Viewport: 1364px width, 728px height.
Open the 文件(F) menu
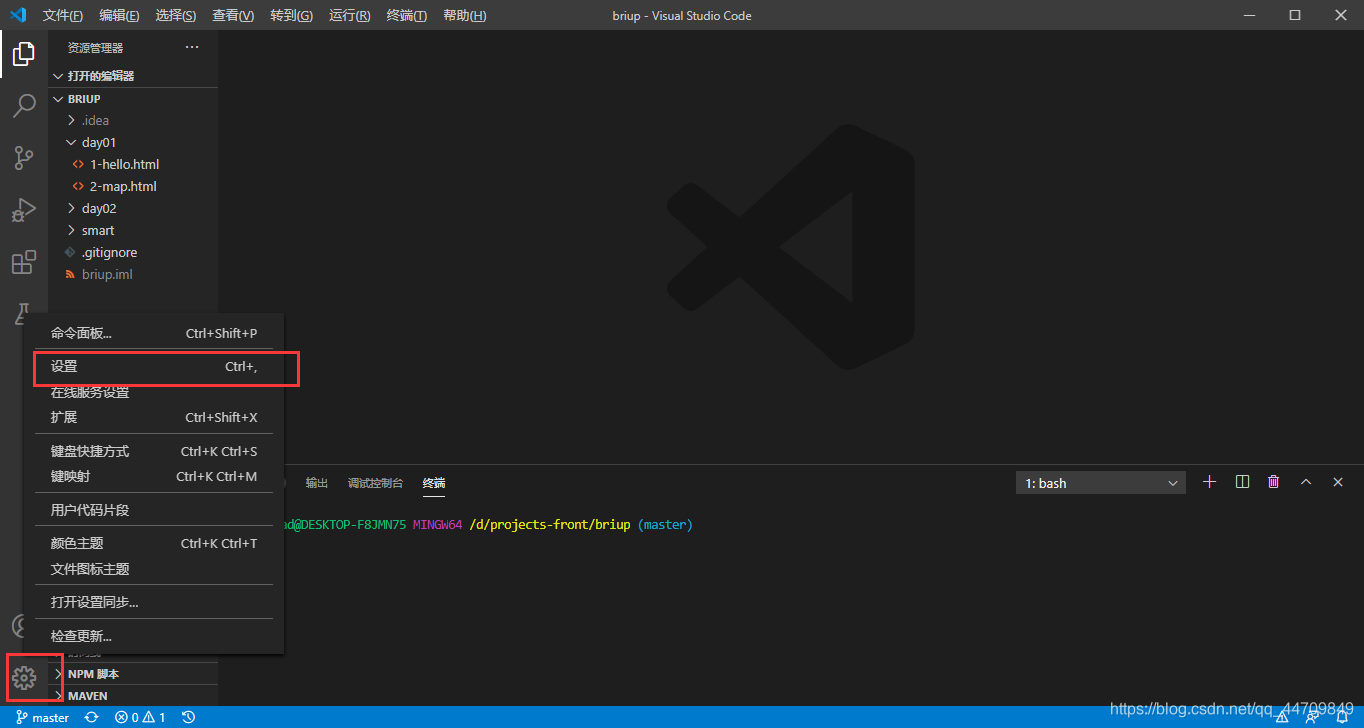point(63,15)
